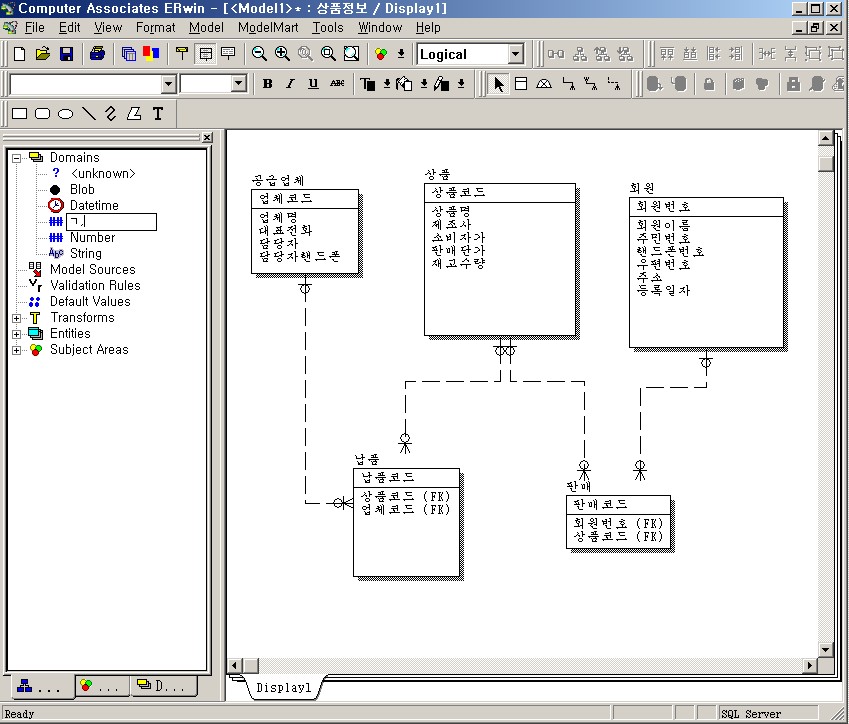Image resolution: width=849 pixels, height=724 pixels.
Task: Switch to the Display1 diagram tab
Action: [x=284, y=688]
